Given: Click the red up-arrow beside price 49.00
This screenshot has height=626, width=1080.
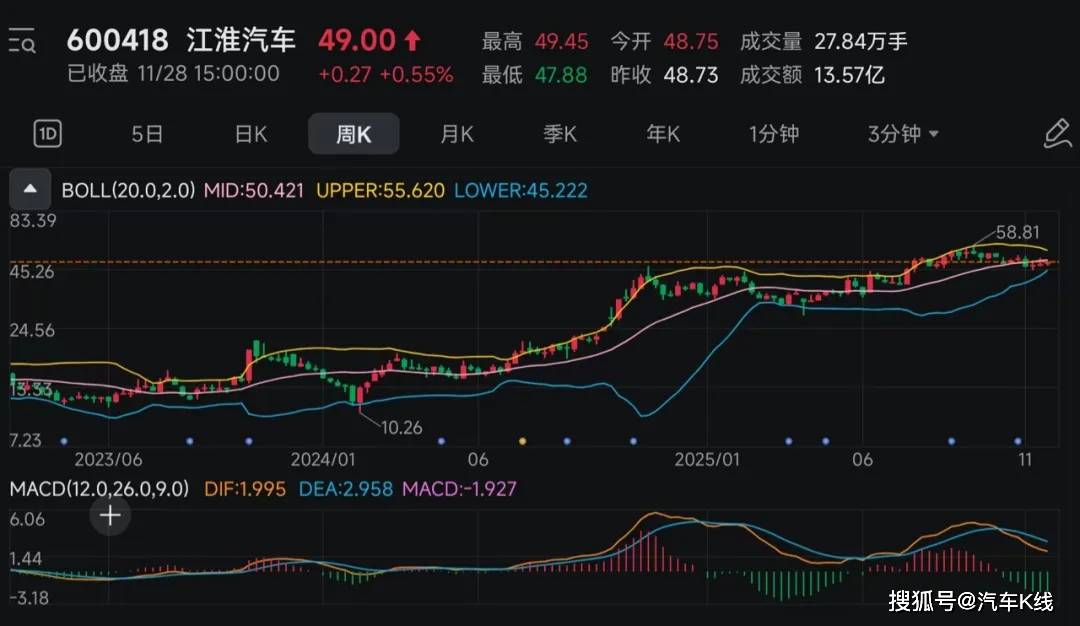Looking at the screenshot, I should tap(413, 41).
